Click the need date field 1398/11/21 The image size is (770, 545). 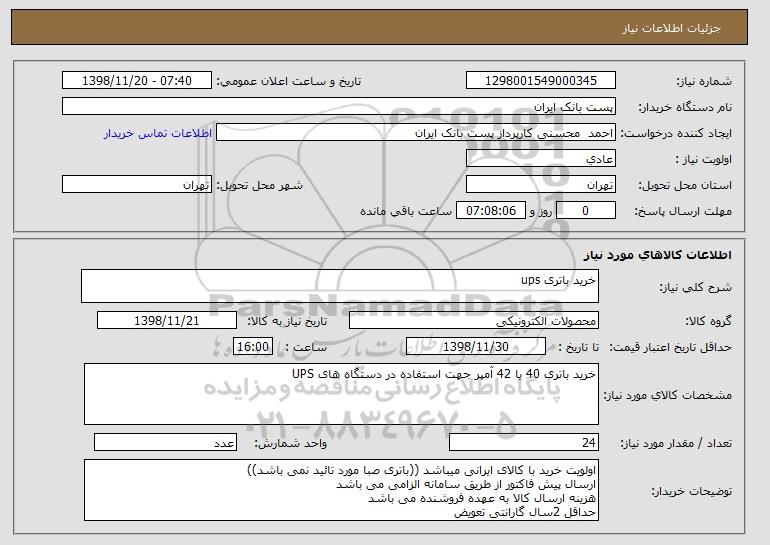pos(167,321)
